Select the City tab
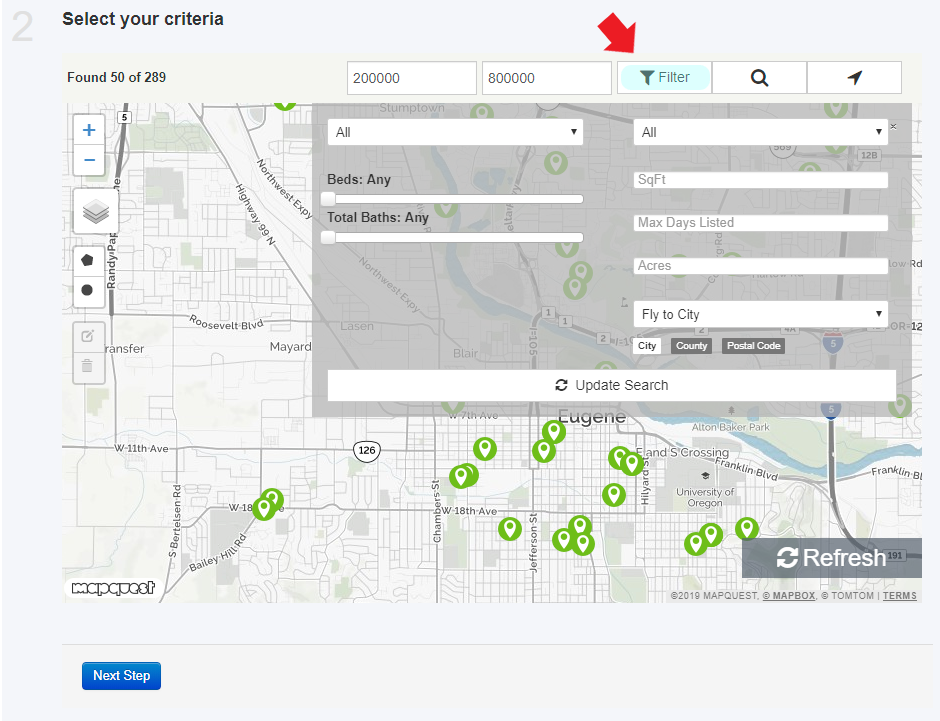The width and height of the screenshot is (940, 721). 647,346
